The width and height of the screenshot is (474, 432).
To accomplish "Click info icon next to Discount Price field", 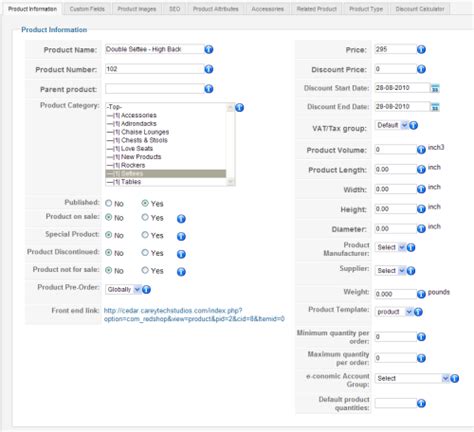I will tap(421, 69).
